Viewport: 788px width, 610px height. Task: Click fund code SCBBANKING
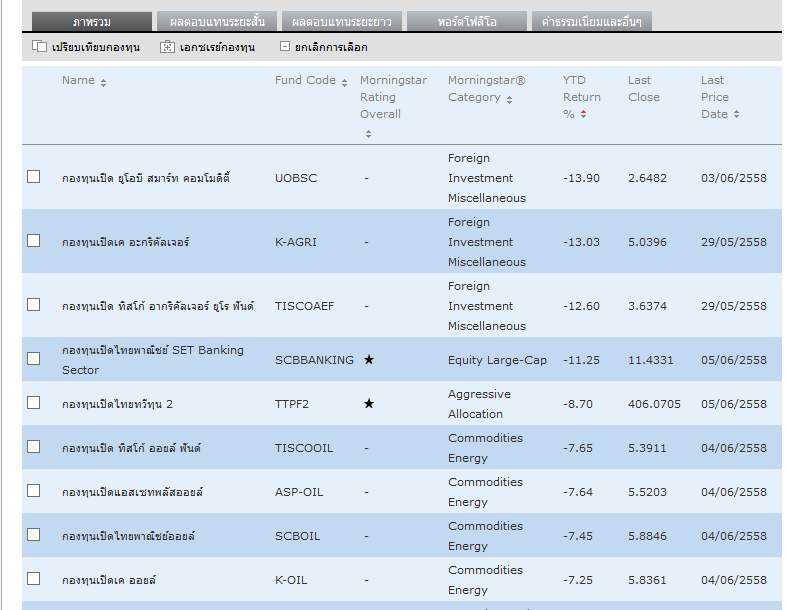coord(314,360)
